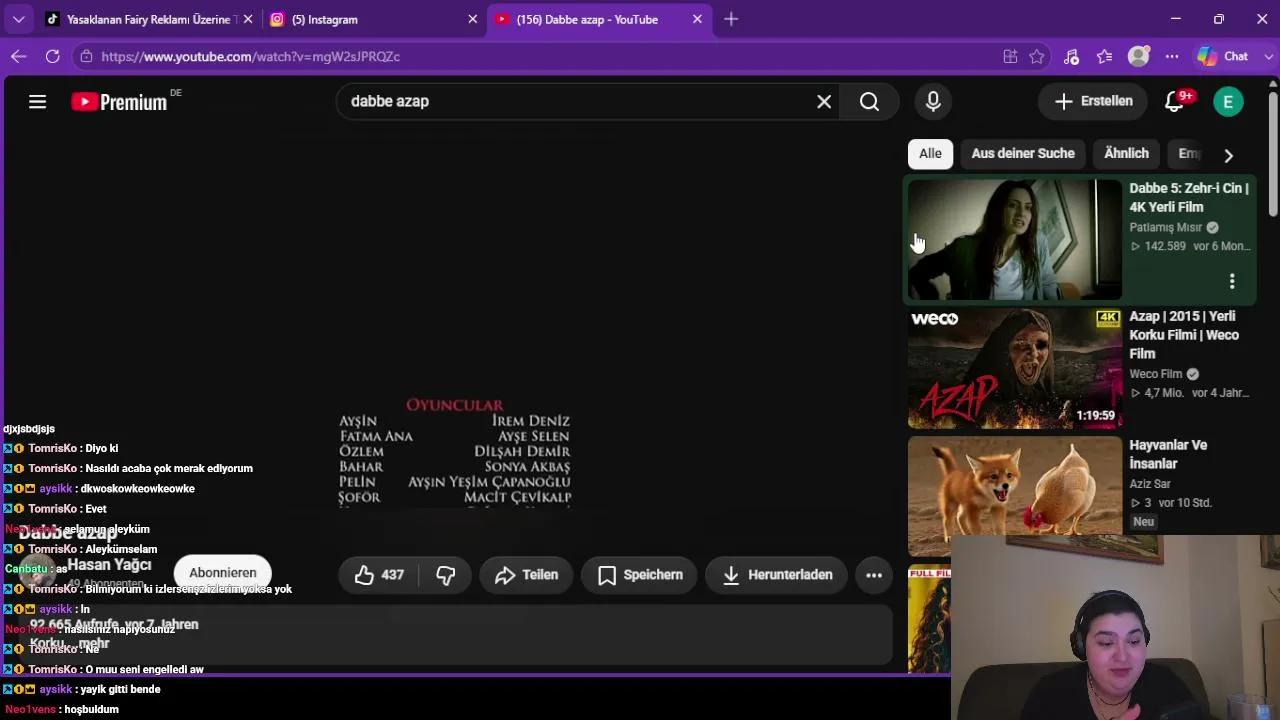Close the TikTok Fairy Reklamı tab
Image resolution: width=1280 pixels, height=720 pixels.
click(247, 19)
